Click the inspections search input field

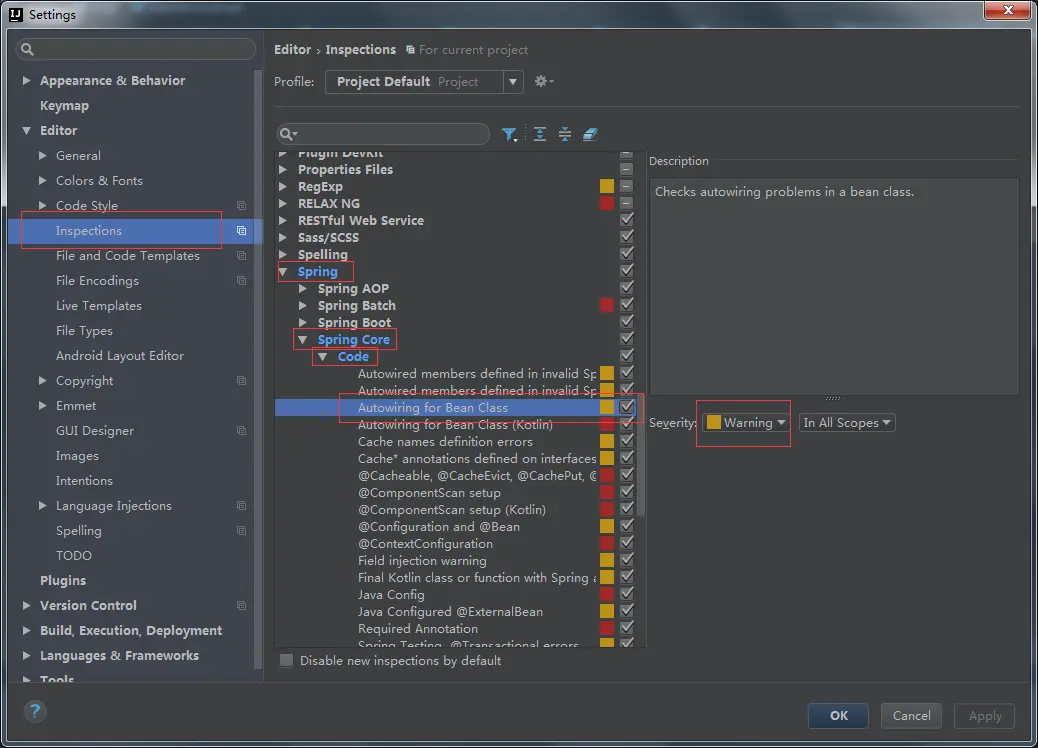383,134
